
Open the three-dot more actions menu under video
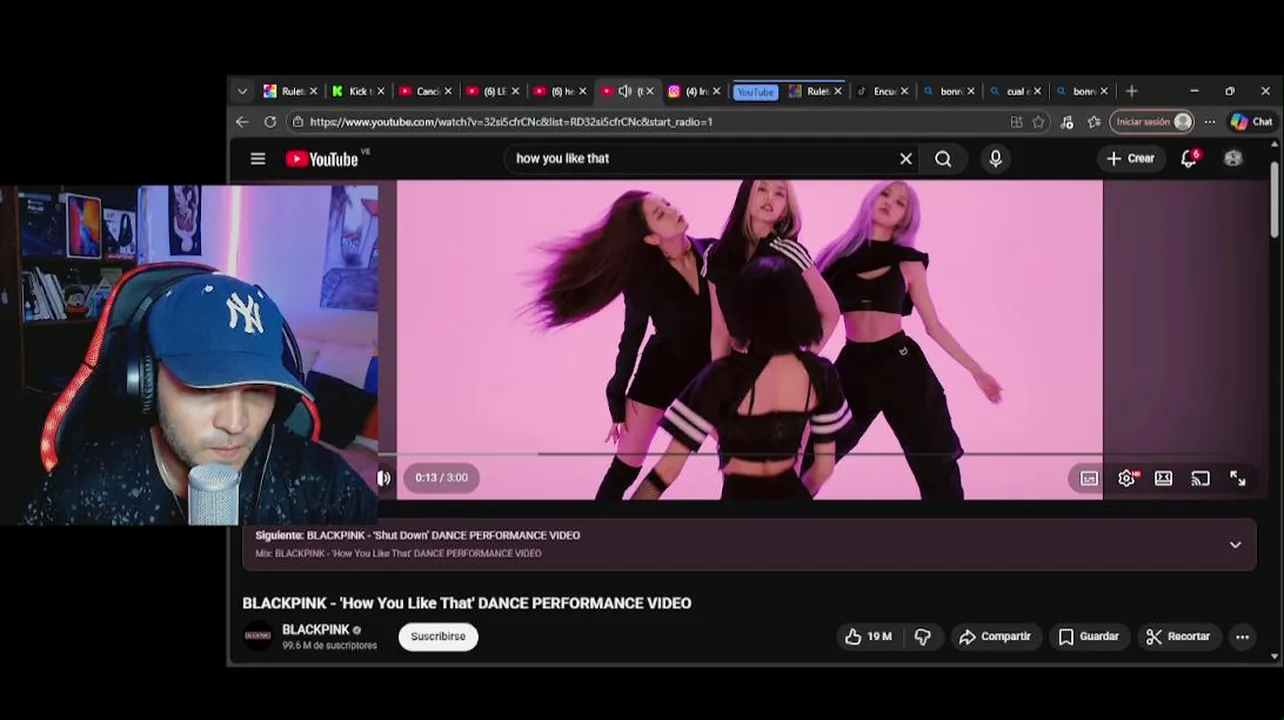tap(1242, 636)
